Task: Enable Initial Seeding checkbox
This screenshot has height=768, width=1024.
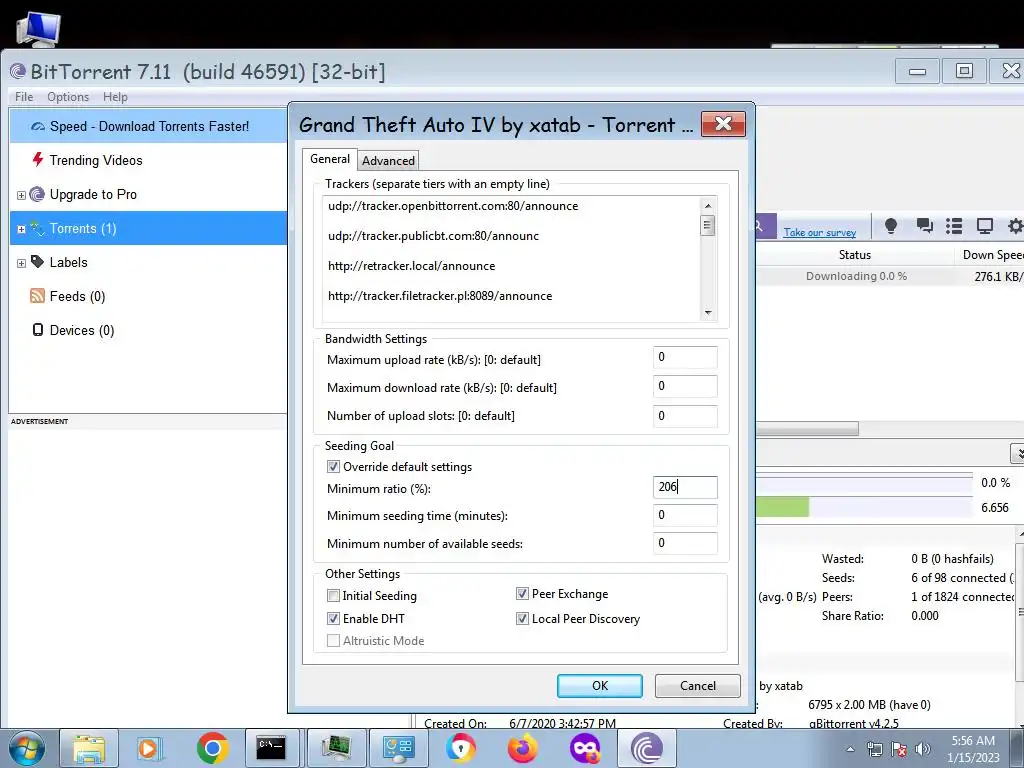Action: [x=333, y=596]
